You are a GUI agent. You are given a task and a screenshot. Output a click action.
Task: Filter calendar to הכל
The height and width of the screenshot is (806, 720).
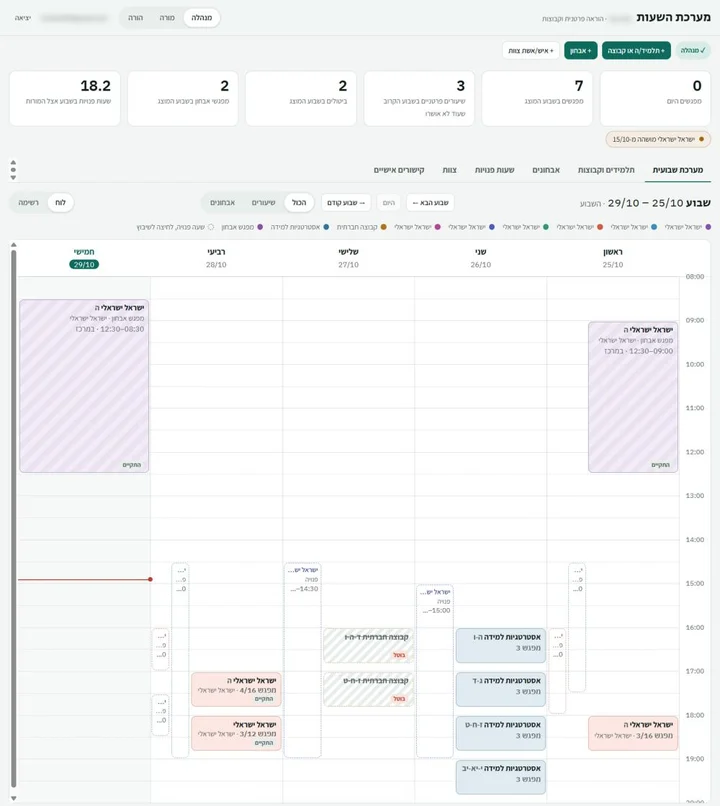299,203
